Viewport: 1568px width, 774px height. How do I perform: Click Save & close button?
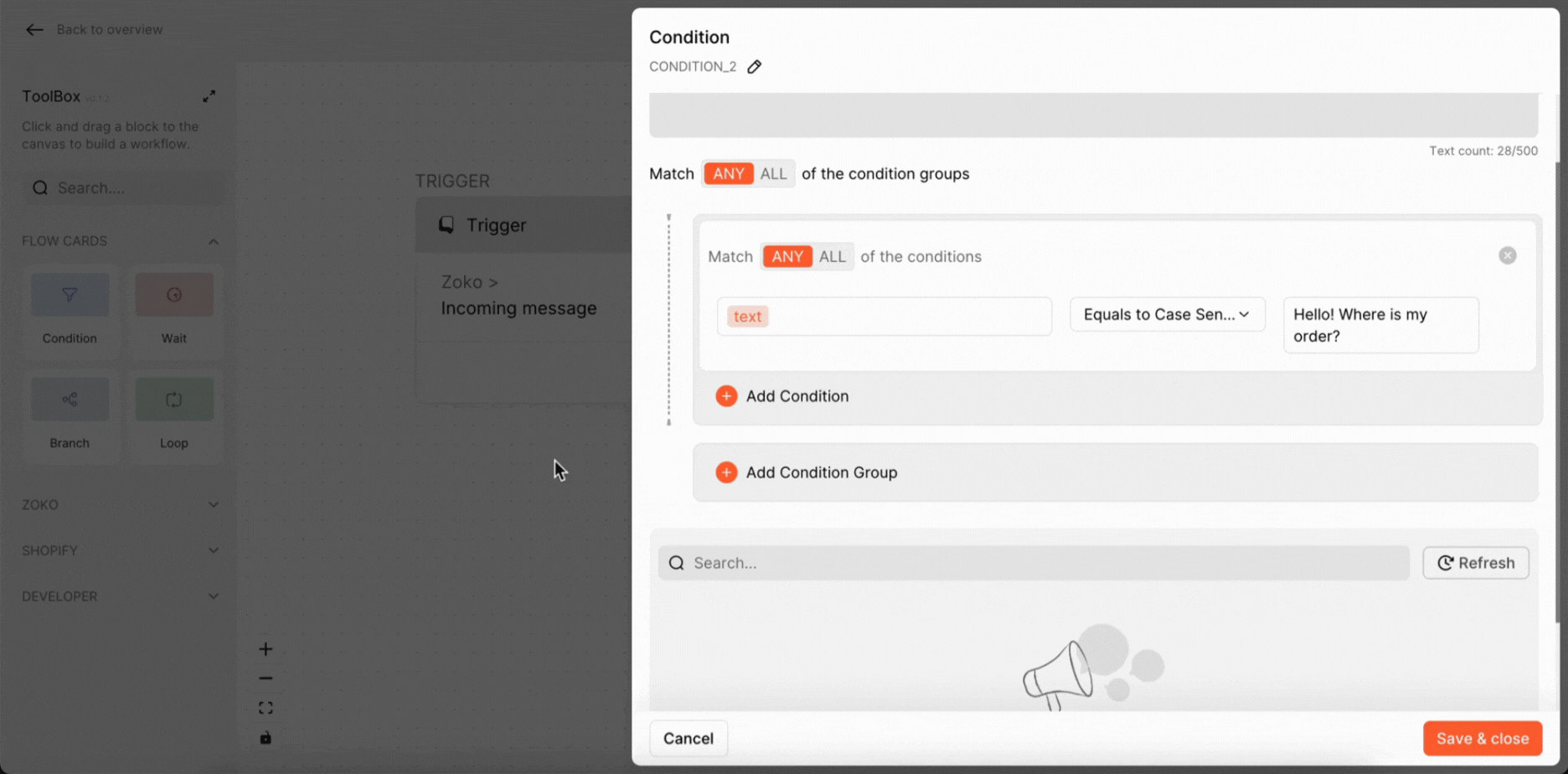pyautogui.click(x=1483, y=738)
